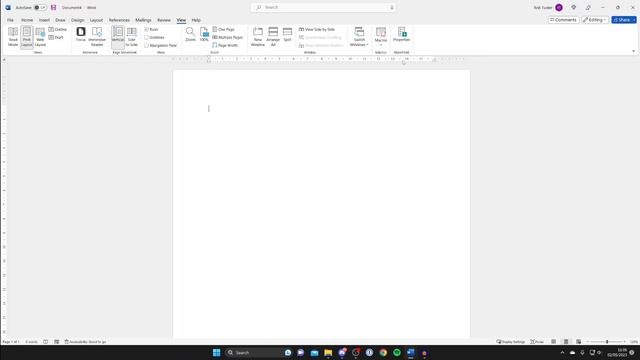Open File Explorer from taskbar
This screenshot has width=640, height=360.
coord(328,353)
